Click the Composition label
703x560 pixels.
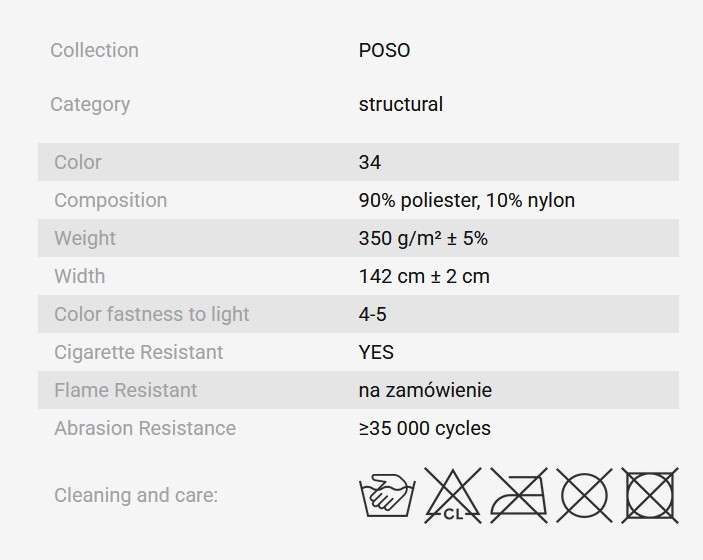(x=111, y=200)
